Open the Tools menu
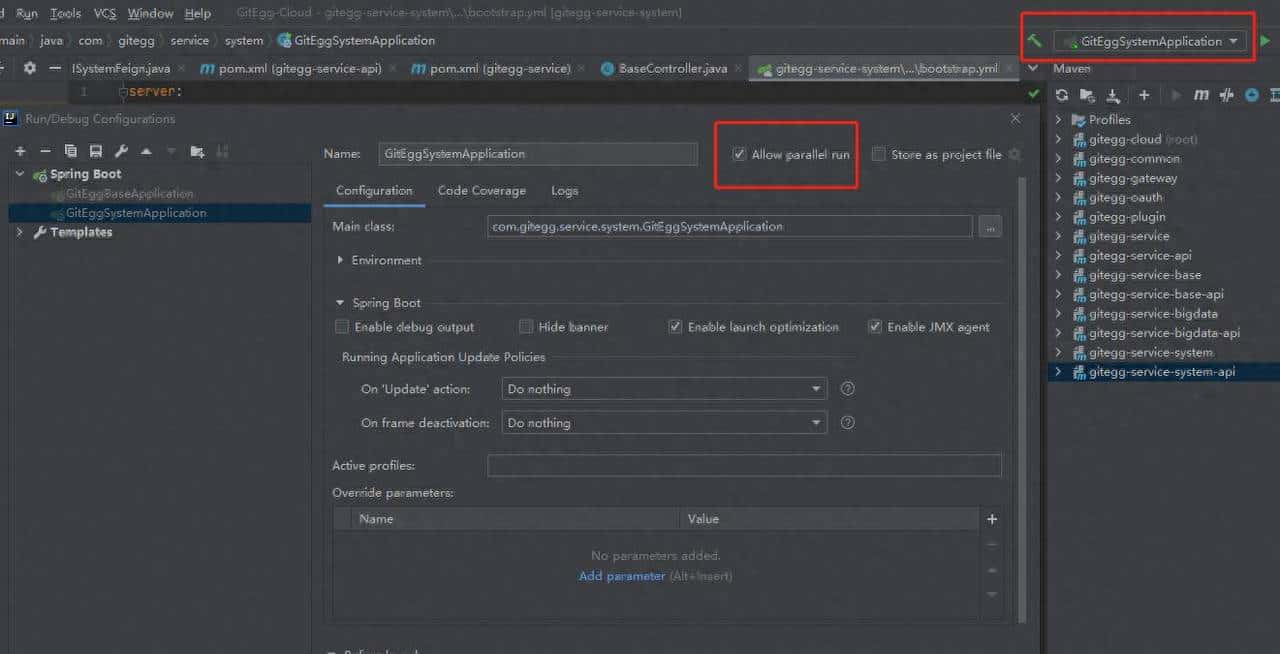 point(65,13)
